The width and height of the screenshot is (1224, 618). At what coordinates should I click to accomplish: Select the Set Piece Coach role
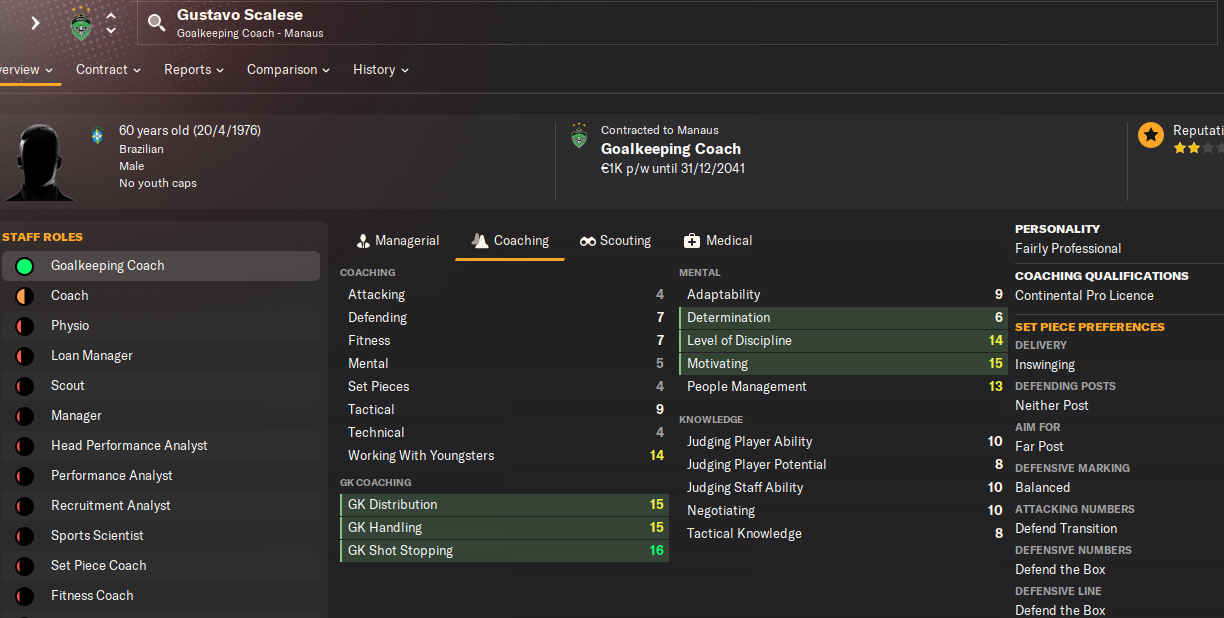pyautogui.click(x=98, y=566)
